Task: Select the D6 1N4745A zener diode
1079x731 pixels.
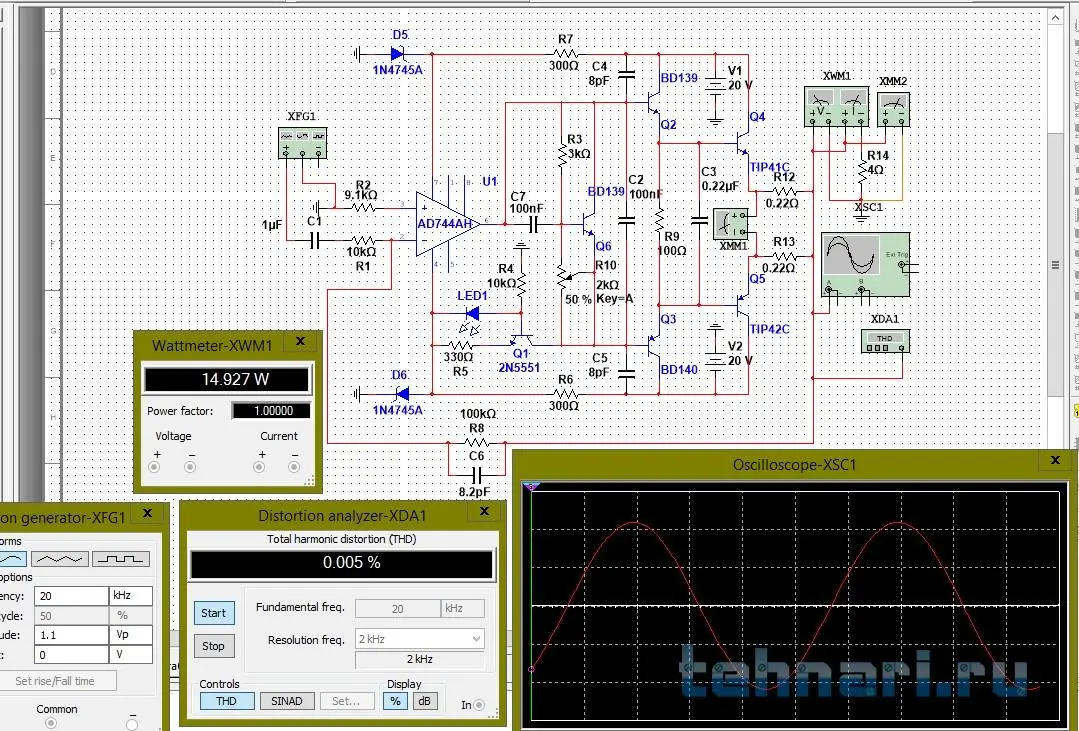Action: pyautogui.click(x=402, y=394)
